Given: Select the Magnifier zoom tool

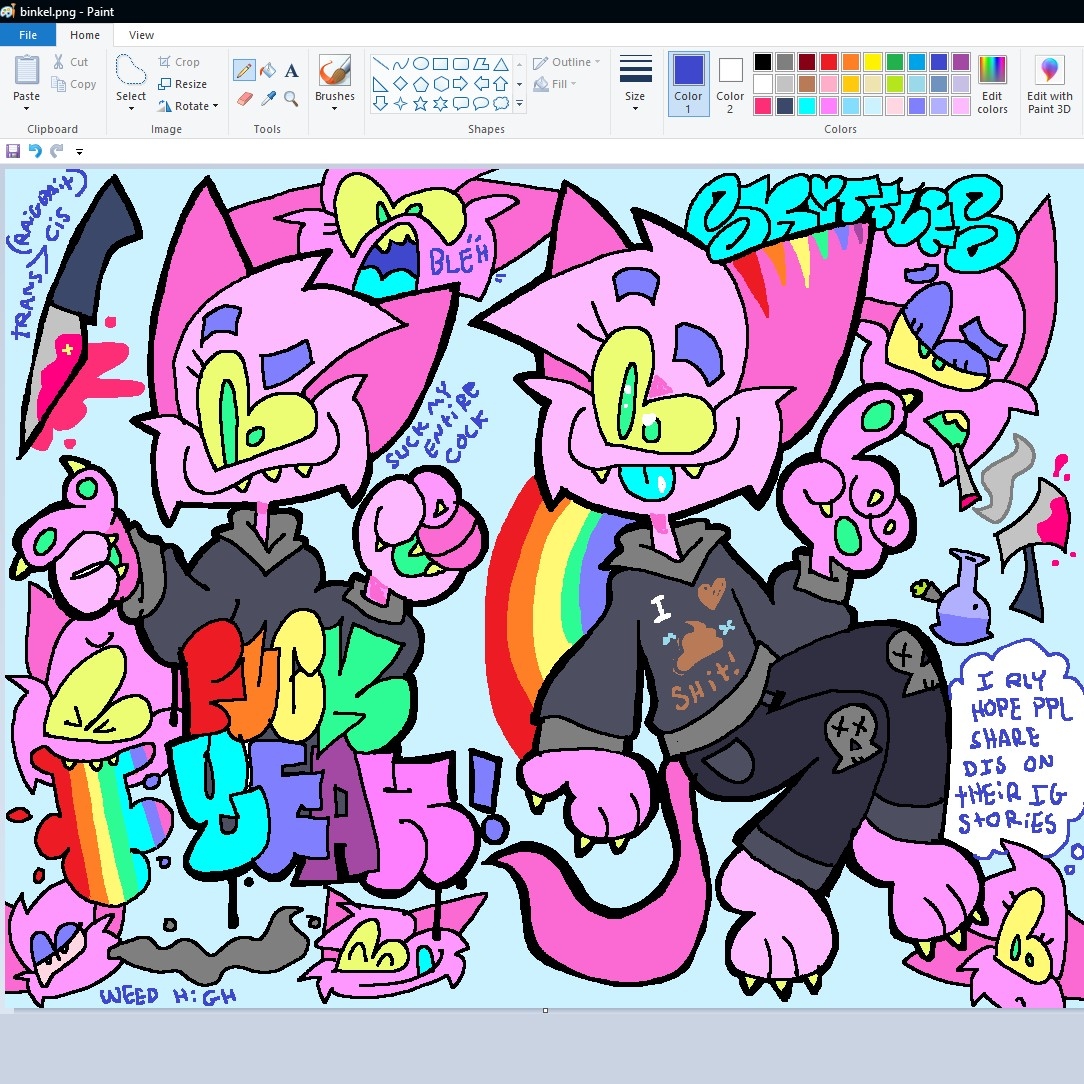Looking at the screenshot, I should pyautogui.click(x=291, y=98).
